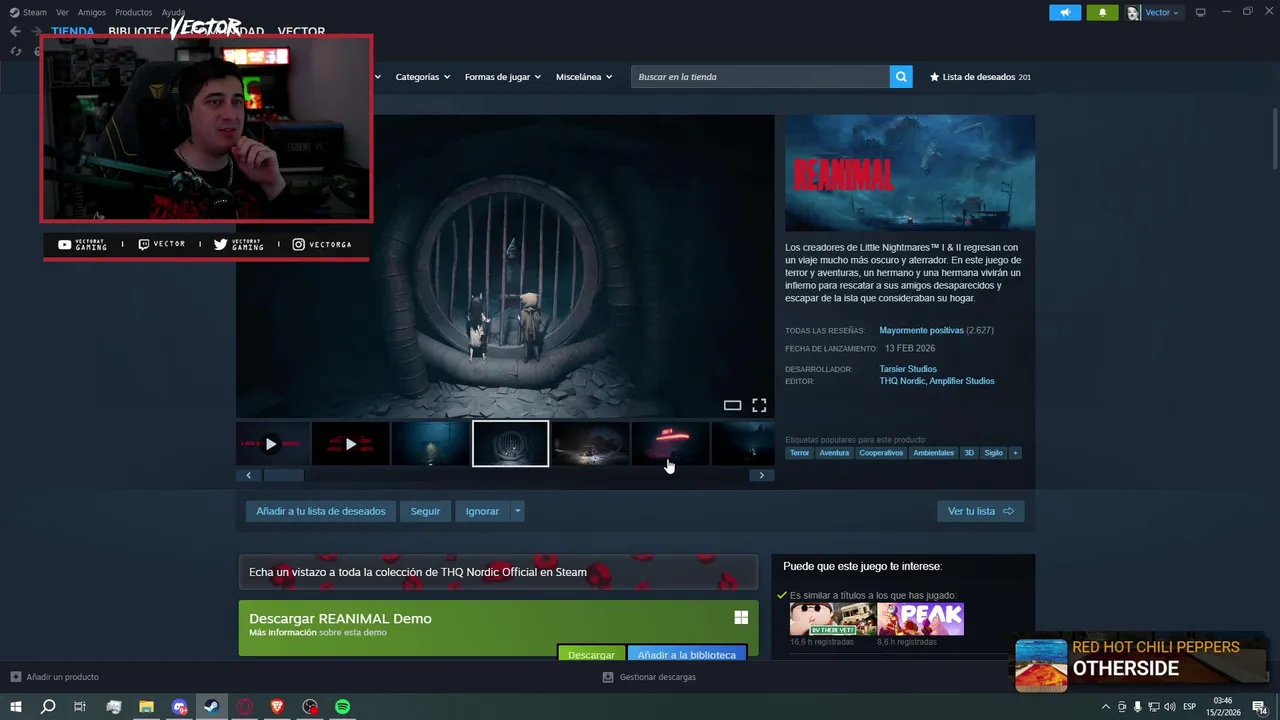This screenshot has width=1280, height=720.
Task: Expand the Categorías menu
Action: [x=422, y=77]
